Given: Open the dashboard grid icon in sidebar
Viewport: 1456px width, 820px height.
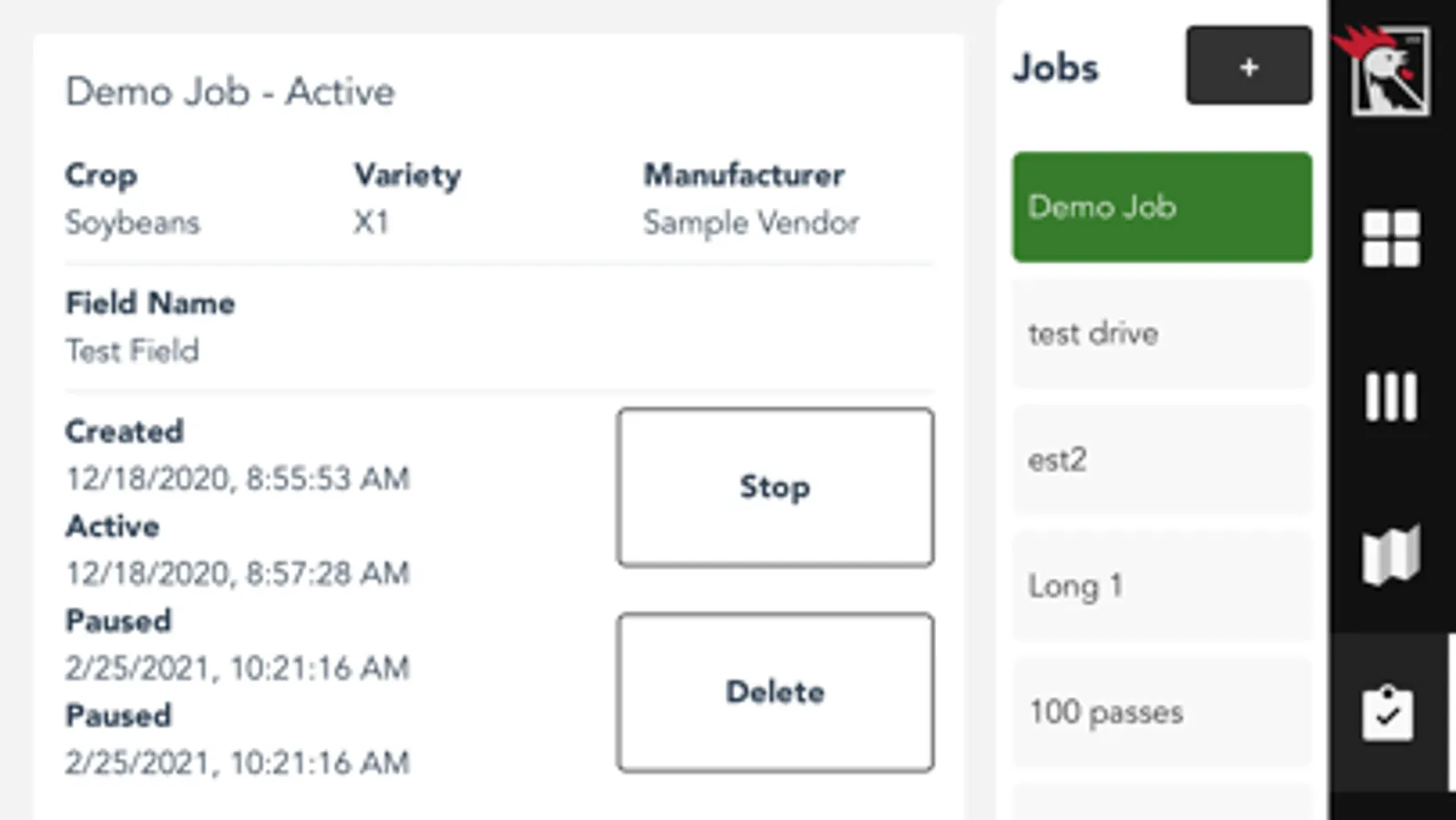Looking at the screenshot, I should [1390, 239].
